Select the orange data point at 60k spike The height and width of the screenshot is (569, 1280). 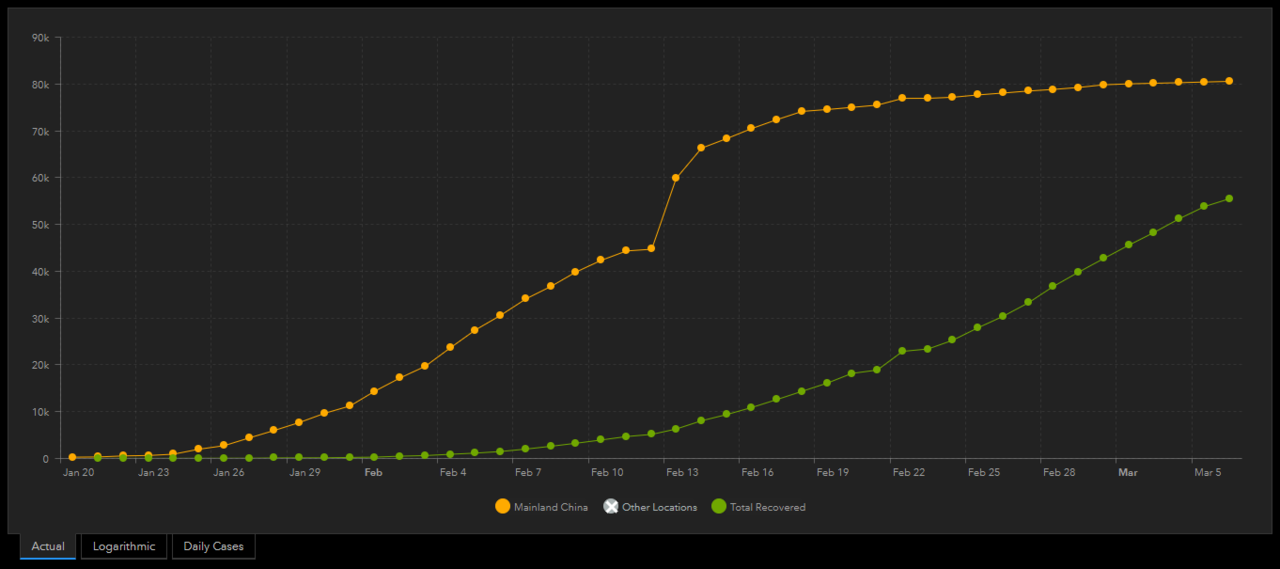point(676,177)
